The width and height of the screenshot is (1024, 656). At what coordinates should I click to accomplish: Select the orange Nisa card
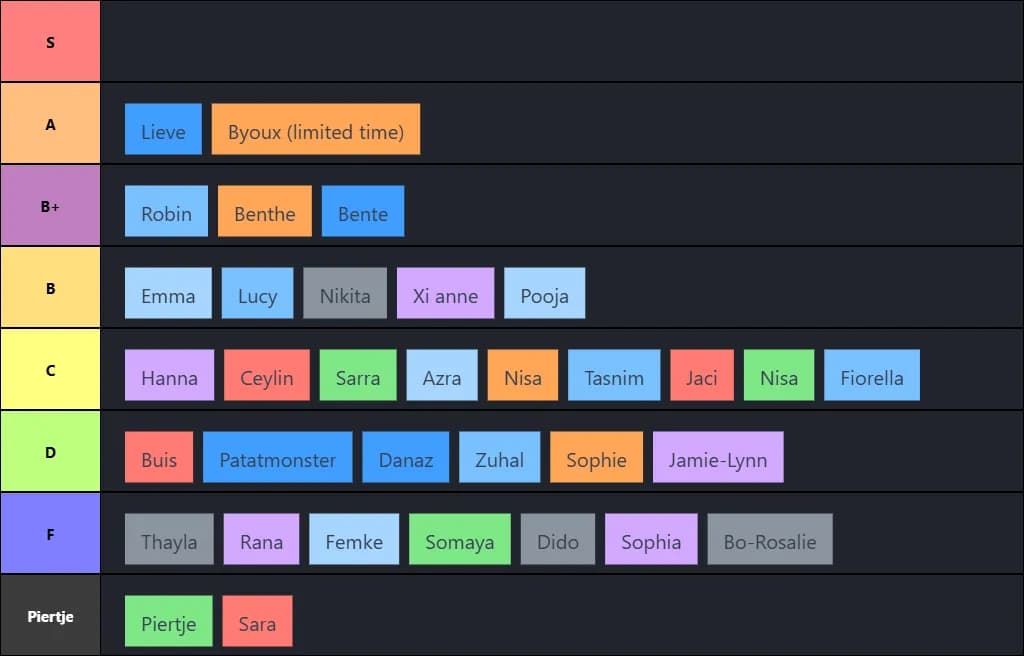coord(522,376)
